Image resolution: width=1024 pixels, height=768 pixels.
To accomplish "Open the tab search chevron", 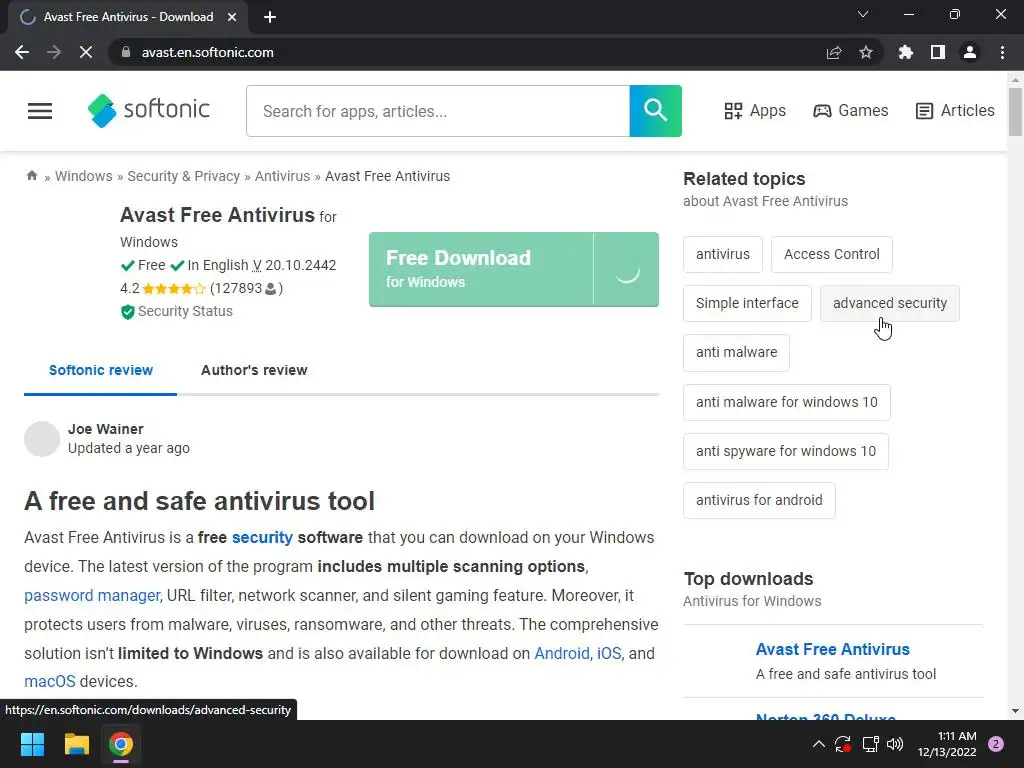I will (863, 14).
